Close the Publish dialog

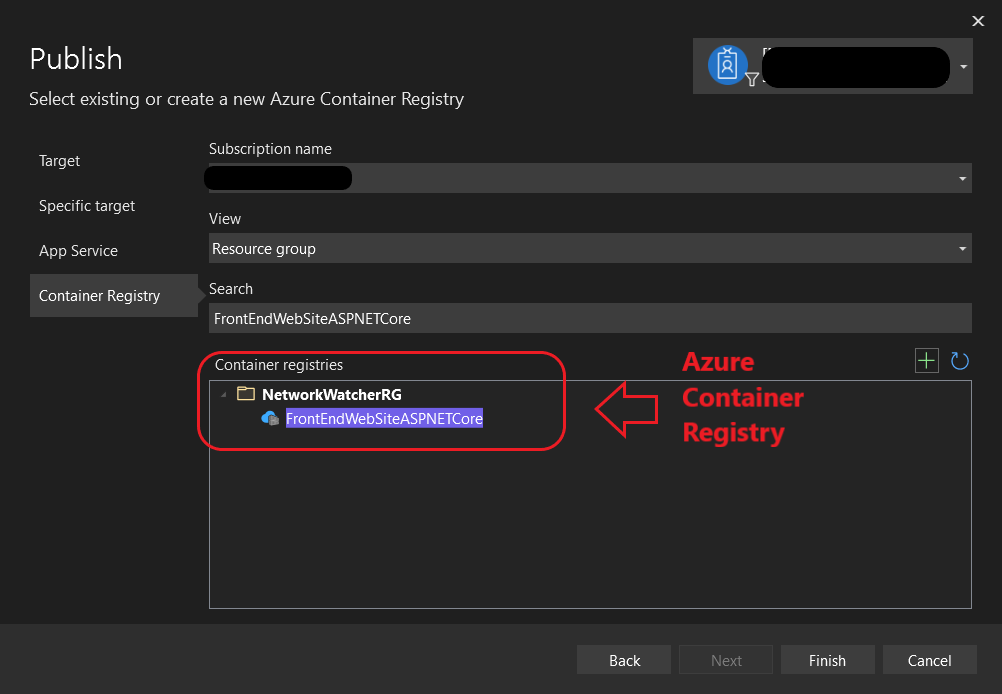click(x=978, y=21)
